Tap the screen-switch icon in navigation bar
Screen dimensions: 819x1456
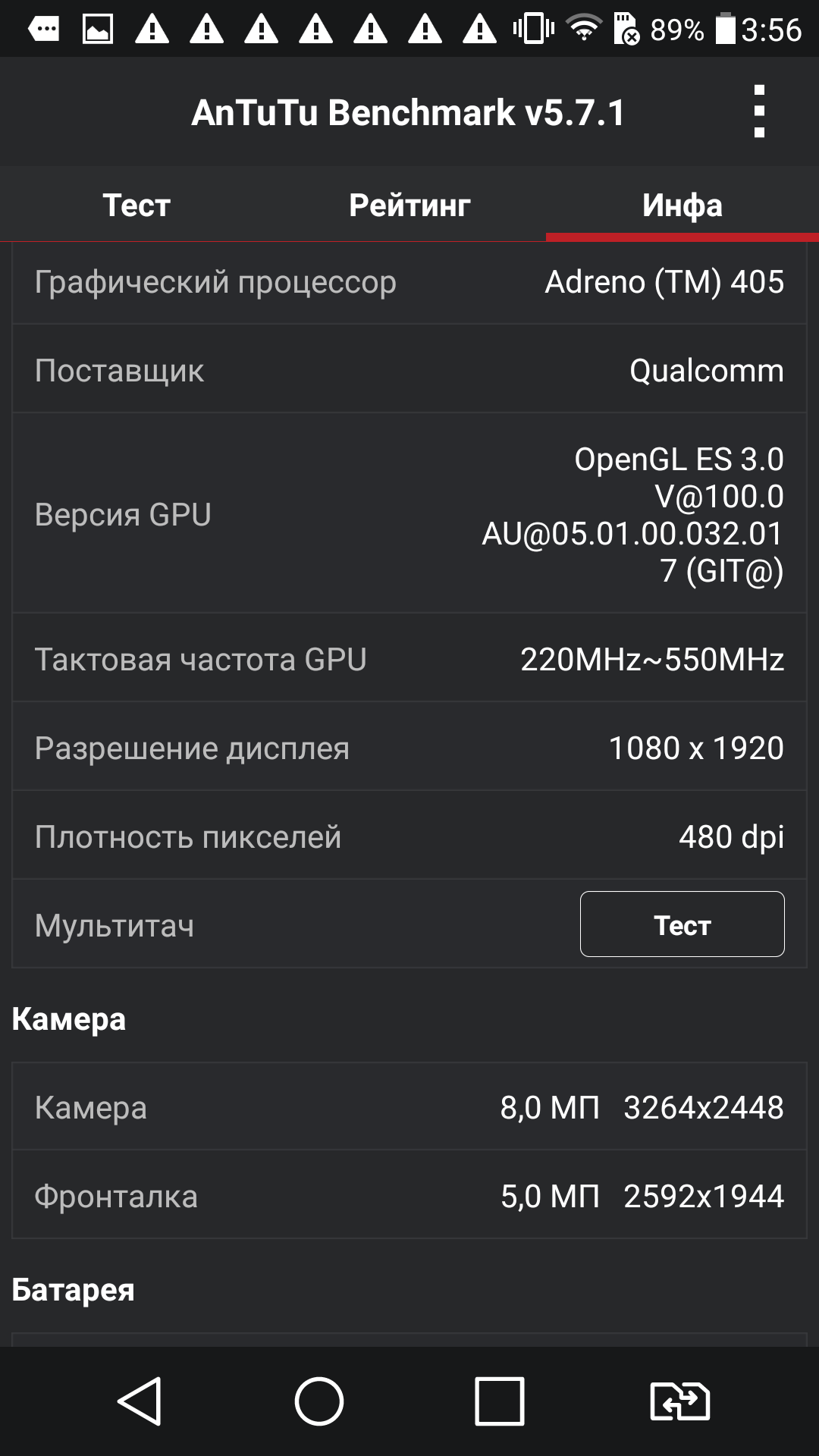pos(680,1401)
